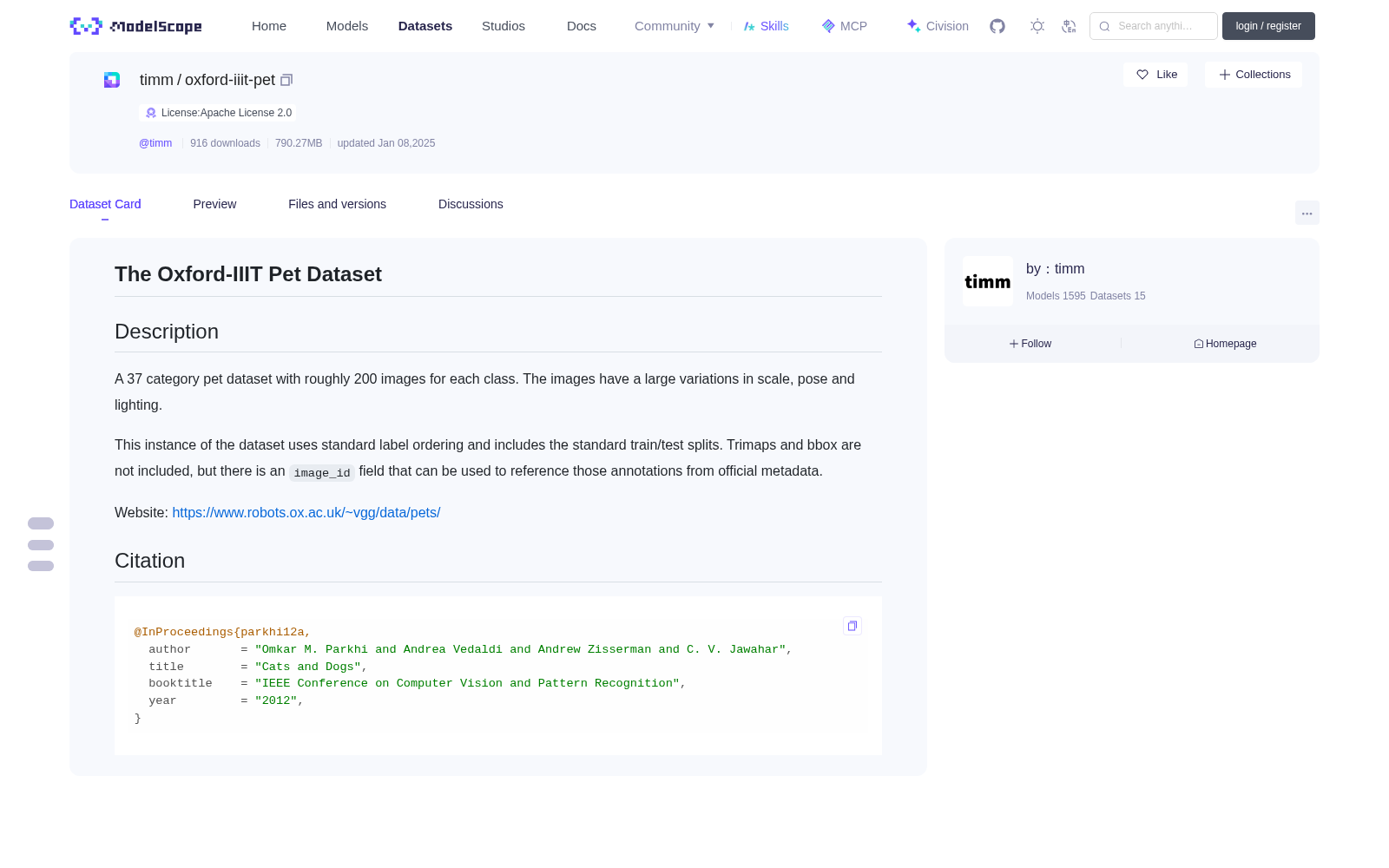Viewport: 1389px width, 868px height.
Task: Open the MCP nav item
Action: [845, 26]
